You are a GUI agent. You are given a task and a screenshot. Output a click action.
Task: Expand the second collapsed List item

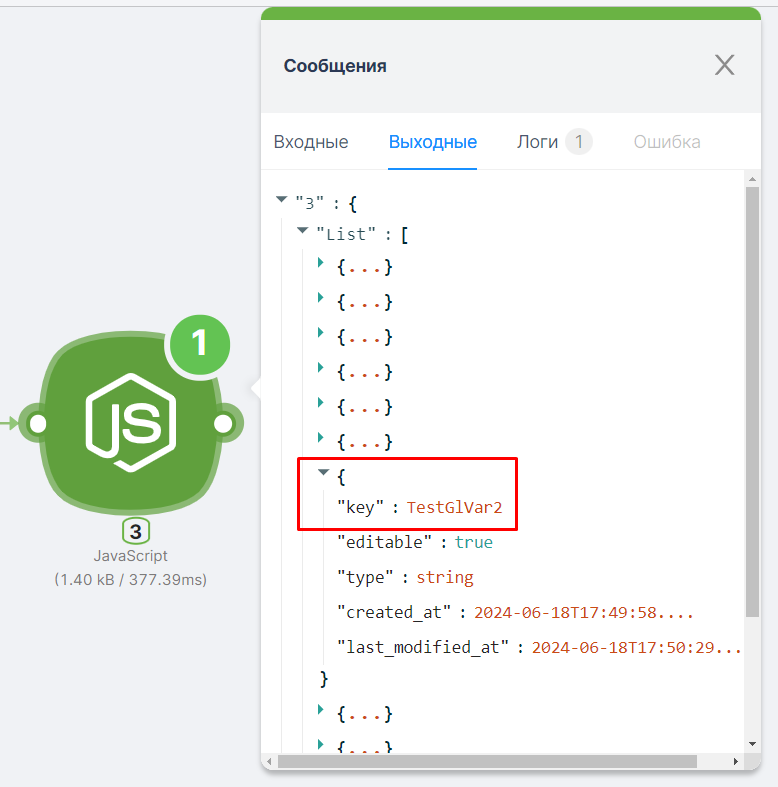pyautogui.click(x=320, y=298)
